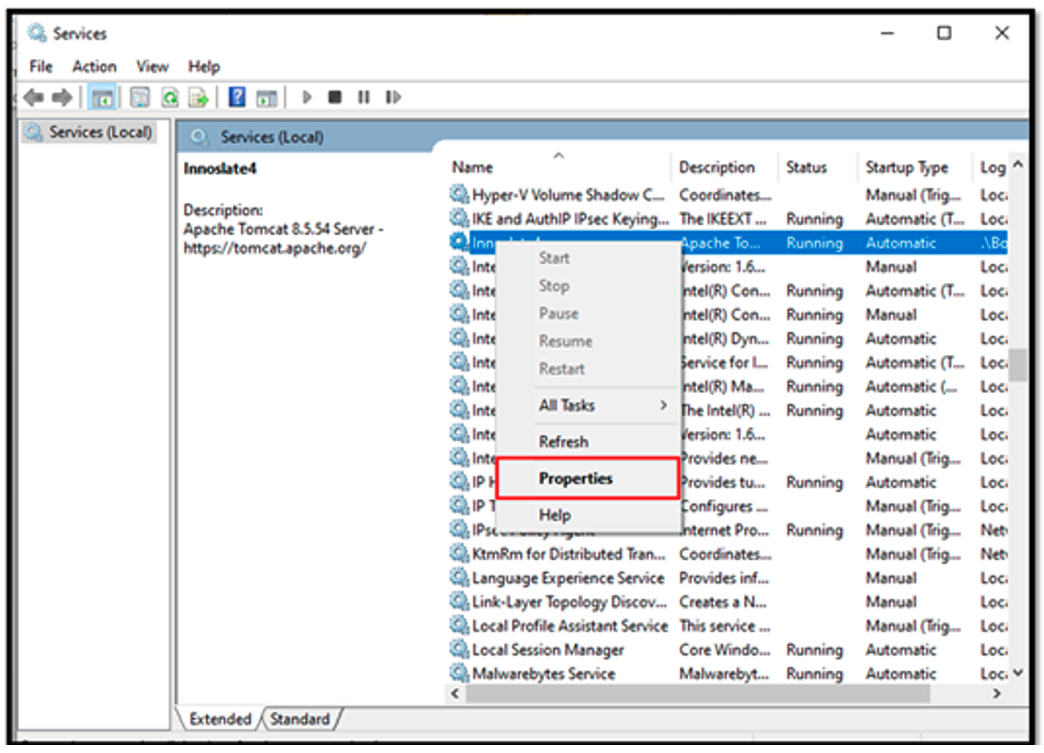The width and height of the screenshot is (1044, 753).
Task: Click the horizontal scrollbar right arrow
Action: (996, 692)
